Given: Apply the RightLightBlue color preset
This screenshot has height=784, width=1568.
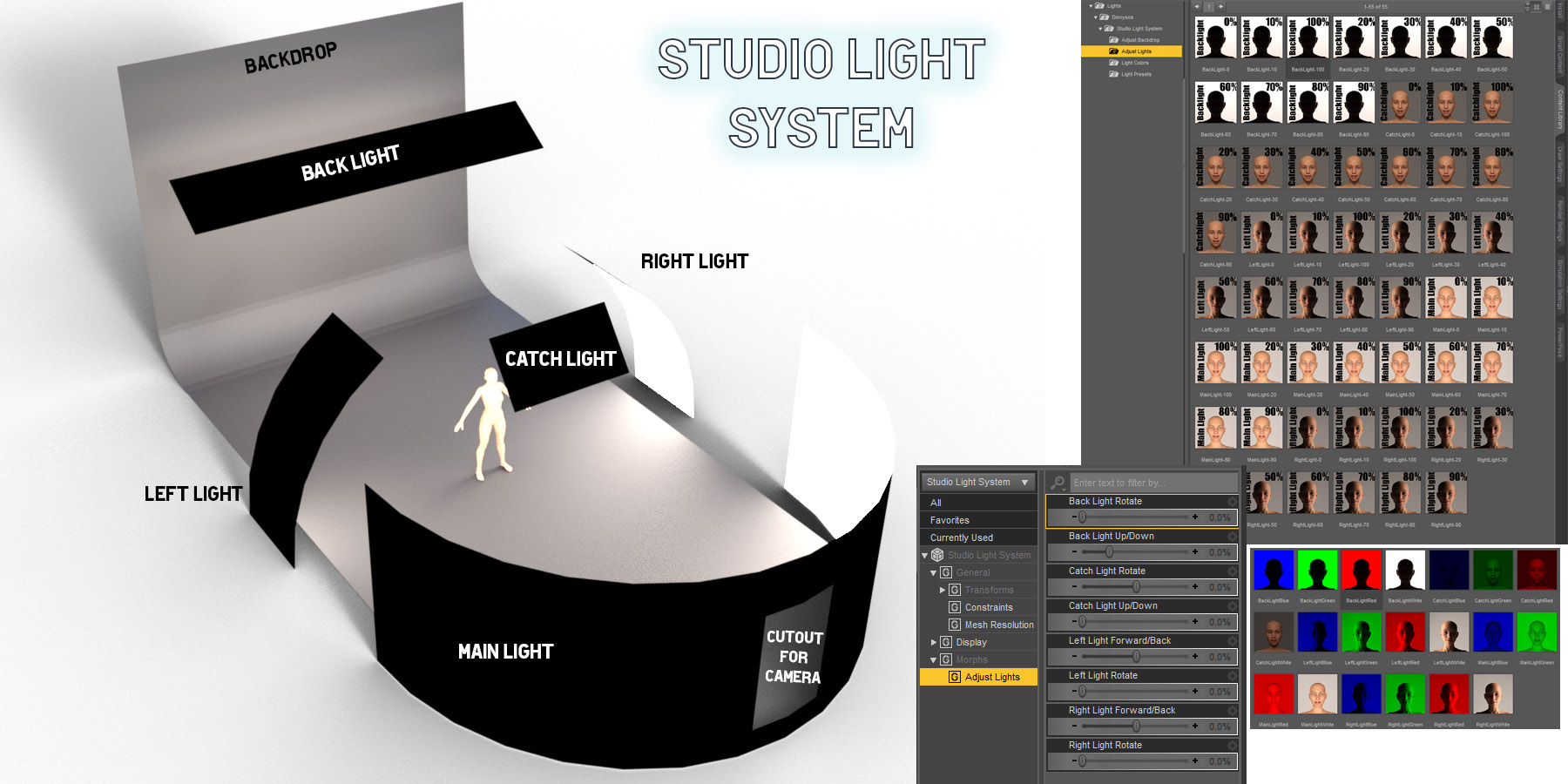Looking at the screenshot, I should (1362, 695).
